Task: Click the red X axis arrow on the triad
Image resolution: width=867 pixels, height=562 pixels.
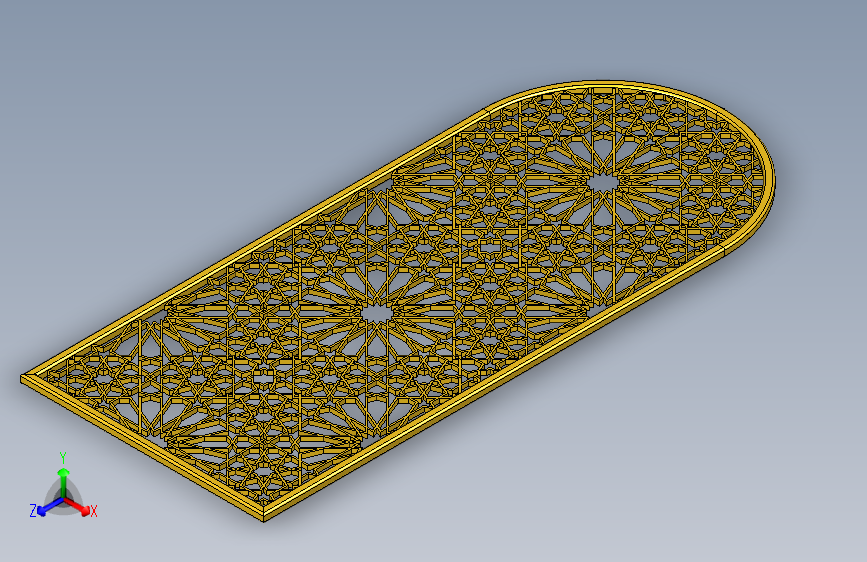Action: [77, 506]
